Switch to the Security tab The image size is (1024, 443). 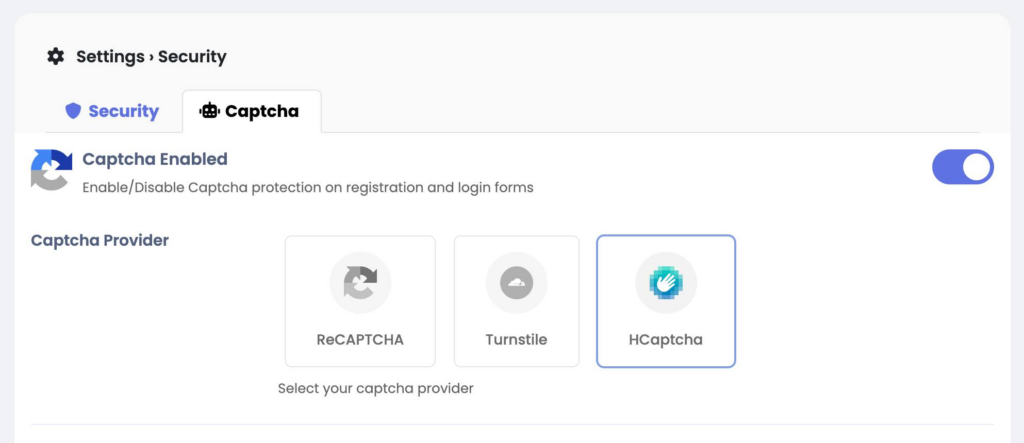pos(112,111)
